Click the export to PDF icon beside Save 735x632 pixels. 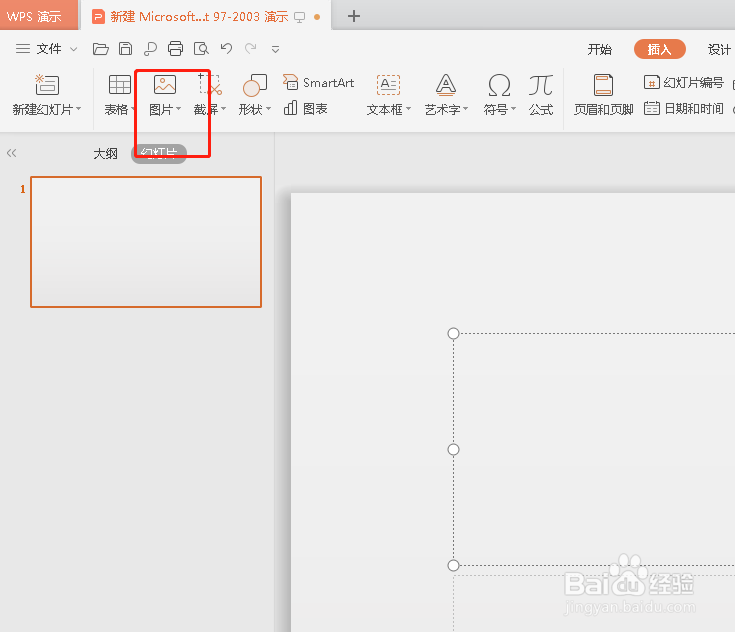(150, 49)
